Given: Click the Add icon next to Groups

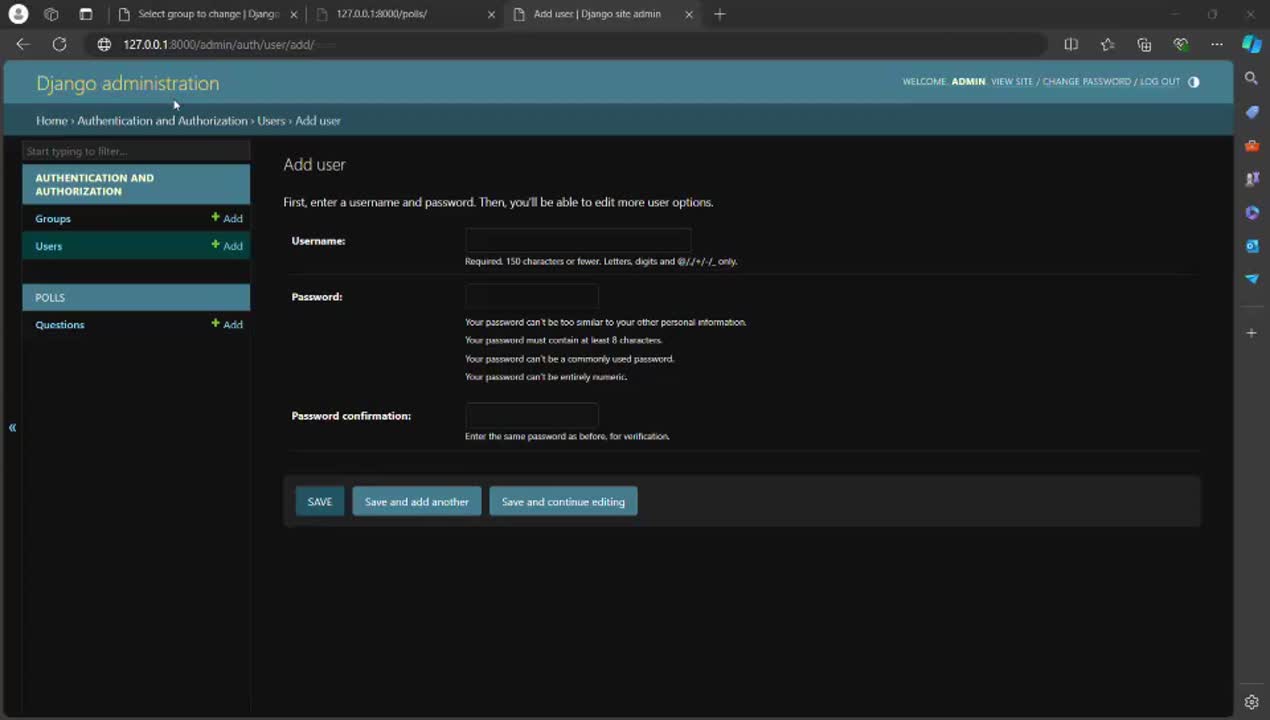Looking at the screenshot, I should pyautogui.click(x=227, y=218).
